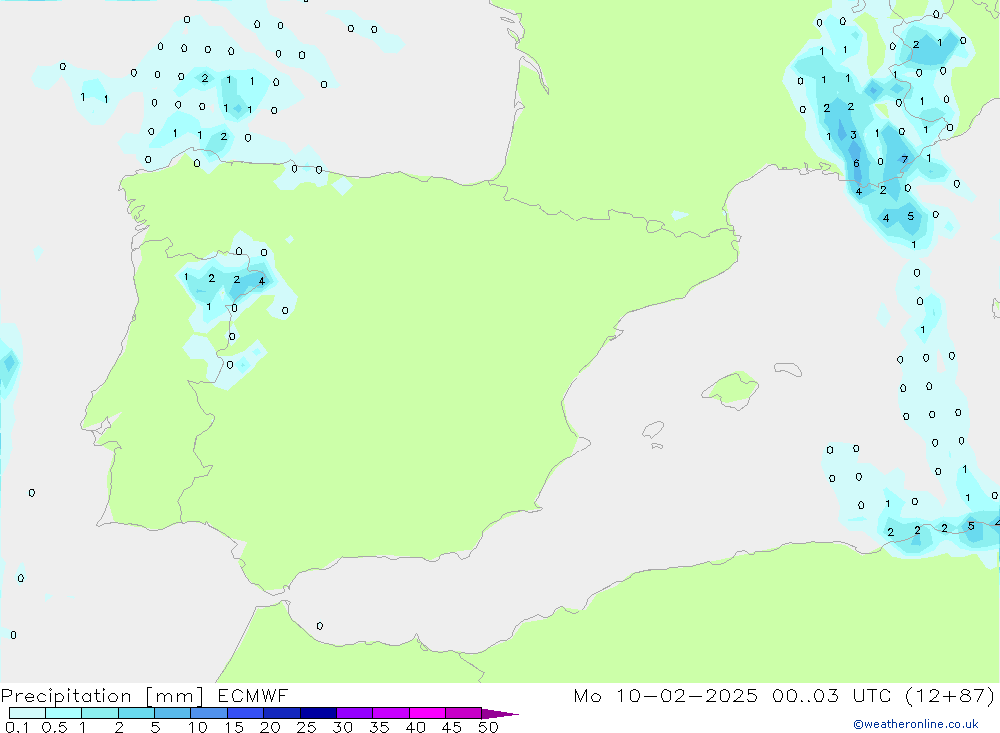Click the 30–35 mm purple legend swatch

tap(354, 713)
